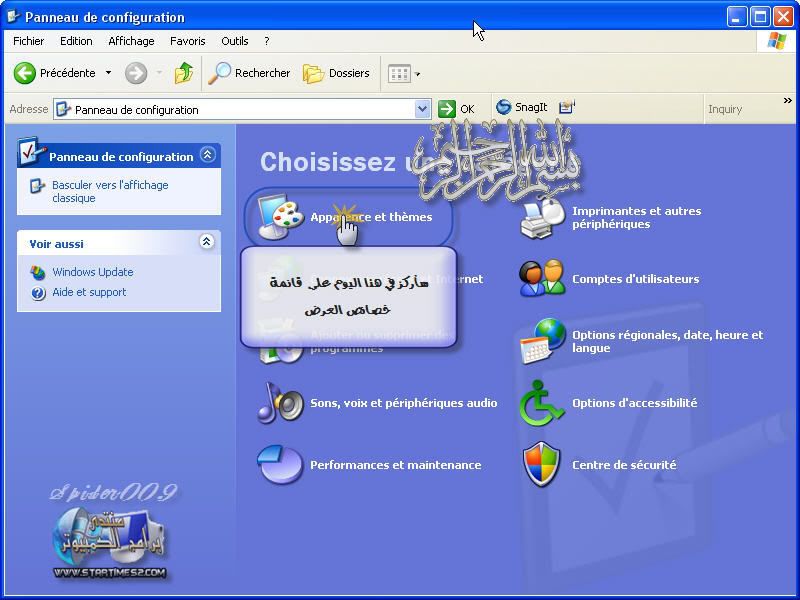Click the pie chart Performances icon
Screen dimensions: 800x600
click(x=280, y=464)
